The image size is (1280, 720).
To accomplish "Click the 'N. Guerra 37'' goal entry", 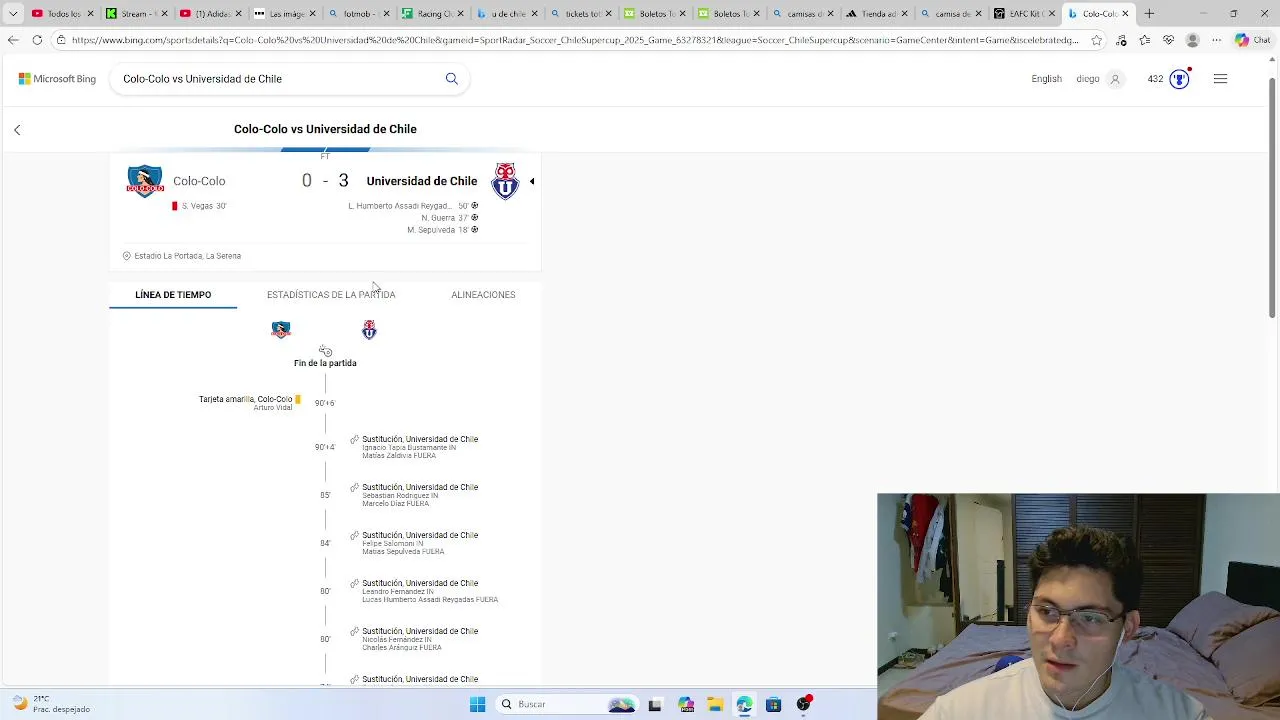I will (449, 218).
